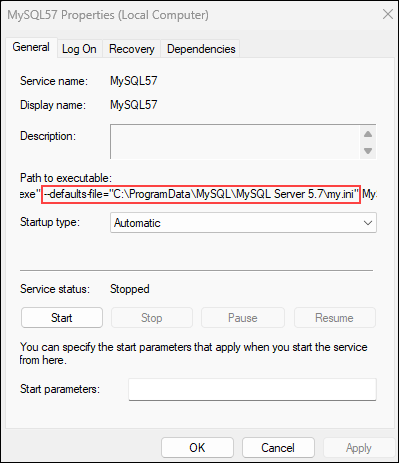The image size is (399, 463).
Task: Close the MySQL57 Properties dialog
Action: click(388, 14)
